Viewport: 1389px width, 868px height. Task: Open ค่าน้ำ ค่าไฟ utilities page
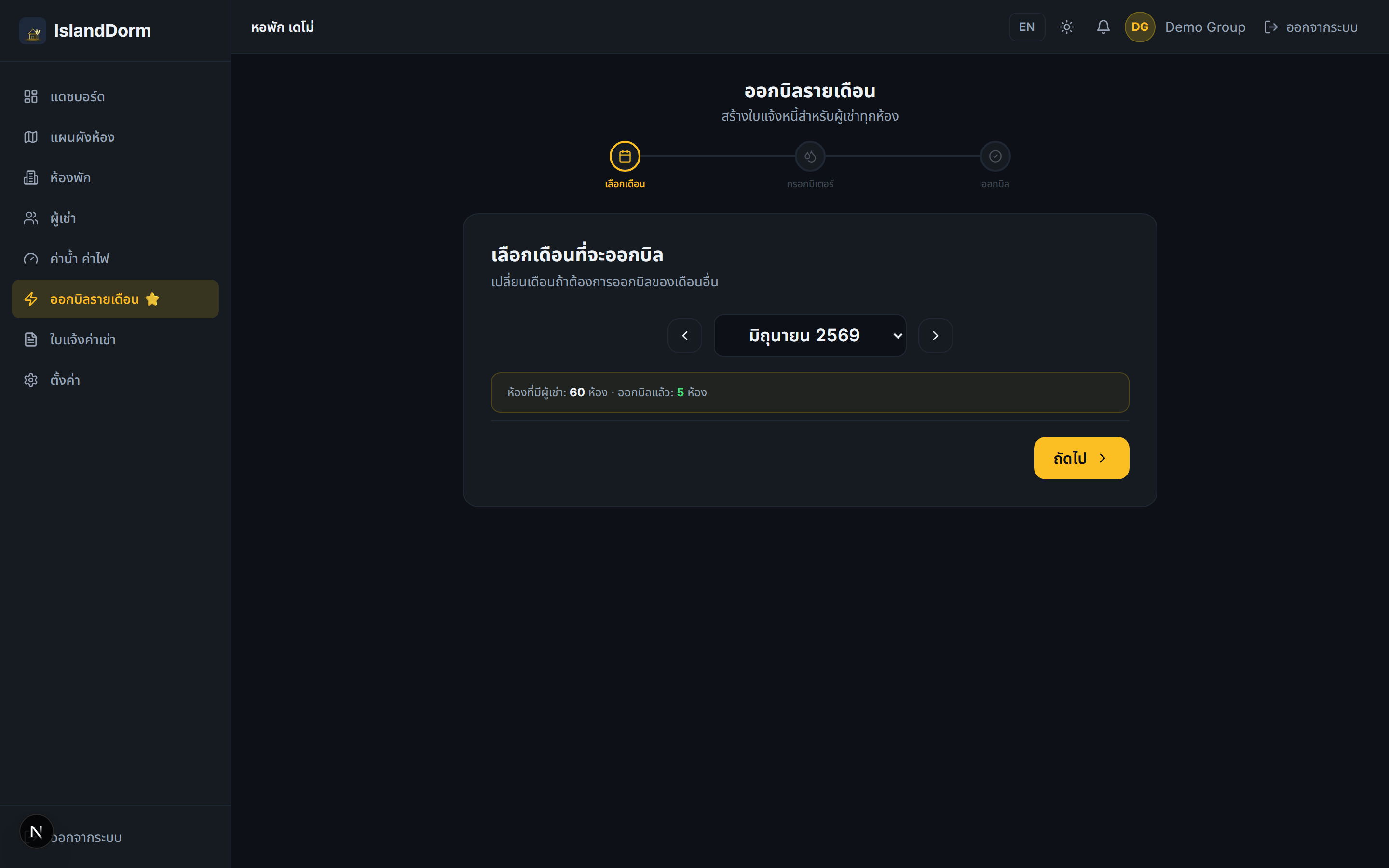115,258
